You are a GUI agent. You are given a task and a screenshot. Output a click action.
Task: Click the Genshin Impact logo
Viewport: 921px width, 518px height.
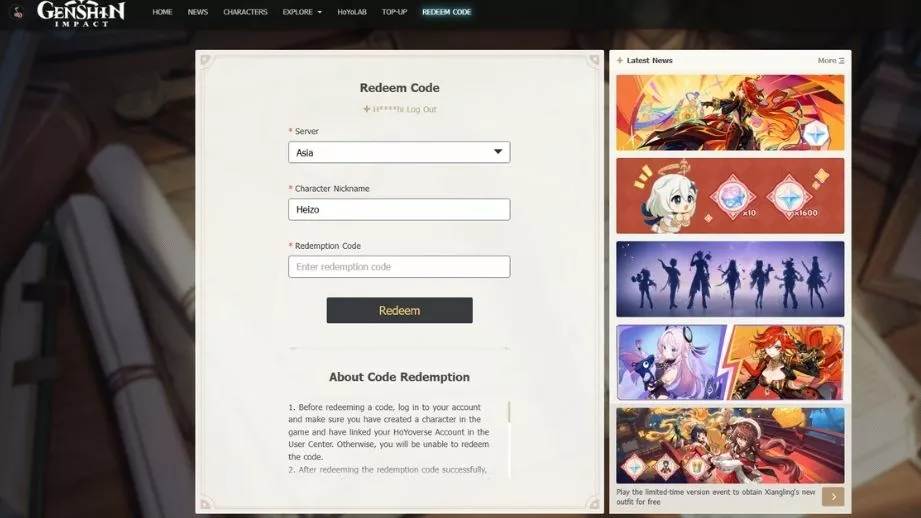(x=81, y=13)
